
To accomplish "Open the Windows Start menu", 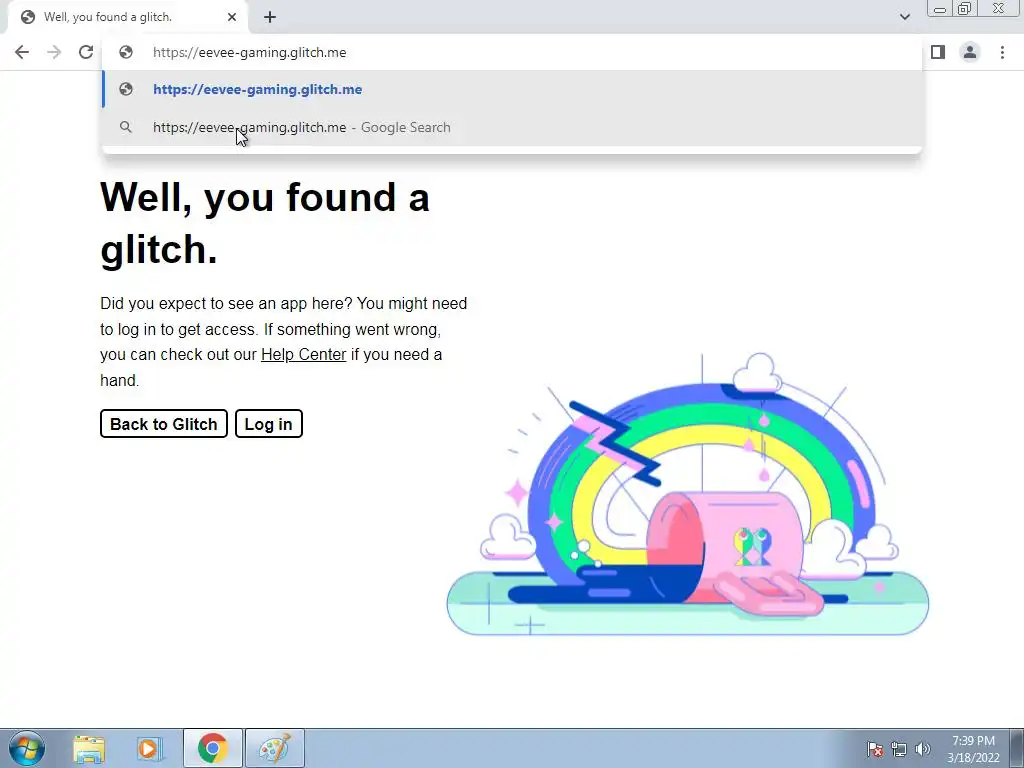I will pyautogui.click(x=27, y=748).
